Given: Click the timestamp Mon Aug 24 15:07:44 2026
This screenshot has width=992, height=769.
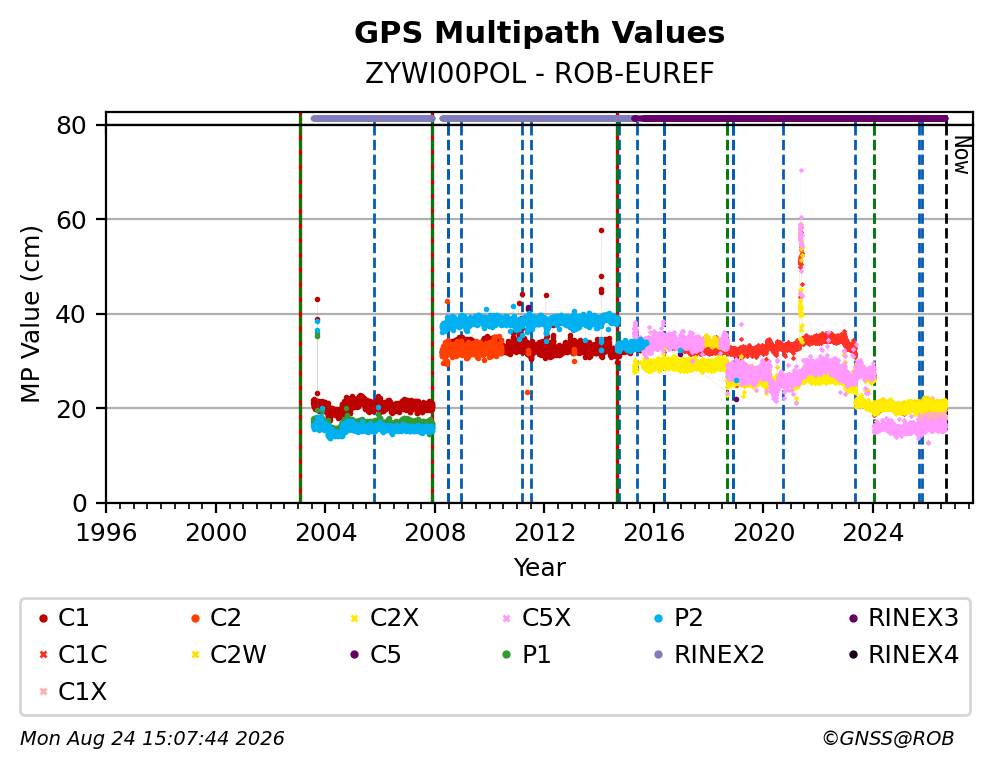Looking at the screenshot, I should coord(152,738).
